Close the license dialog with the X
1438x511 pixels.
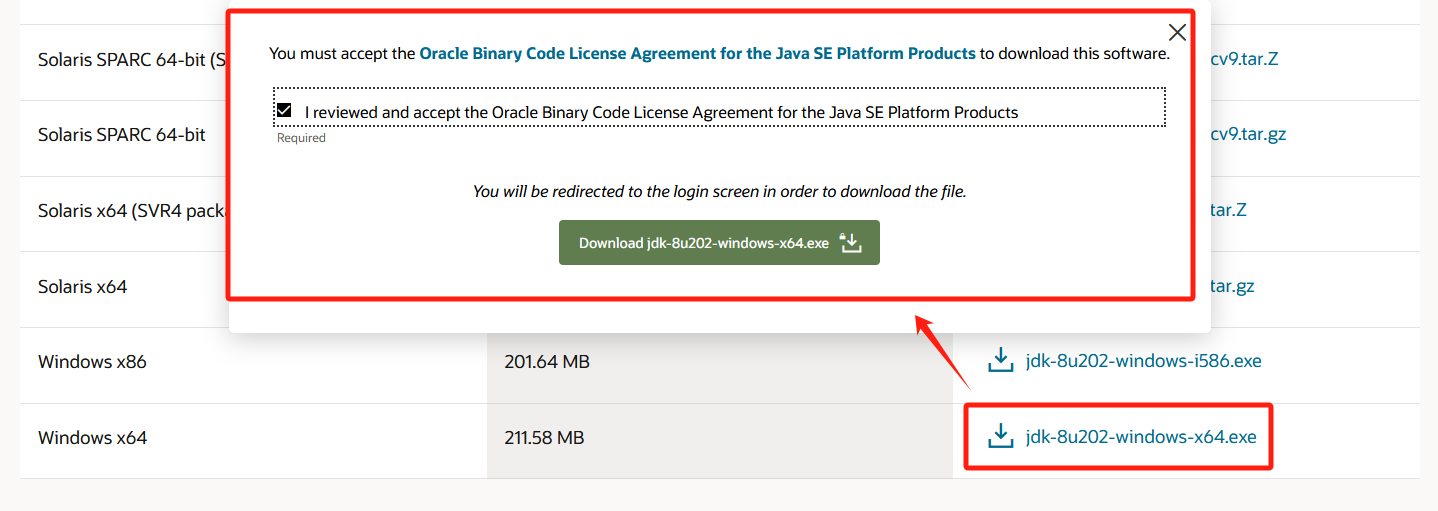pyautogui.click(x=1177, y=33)
